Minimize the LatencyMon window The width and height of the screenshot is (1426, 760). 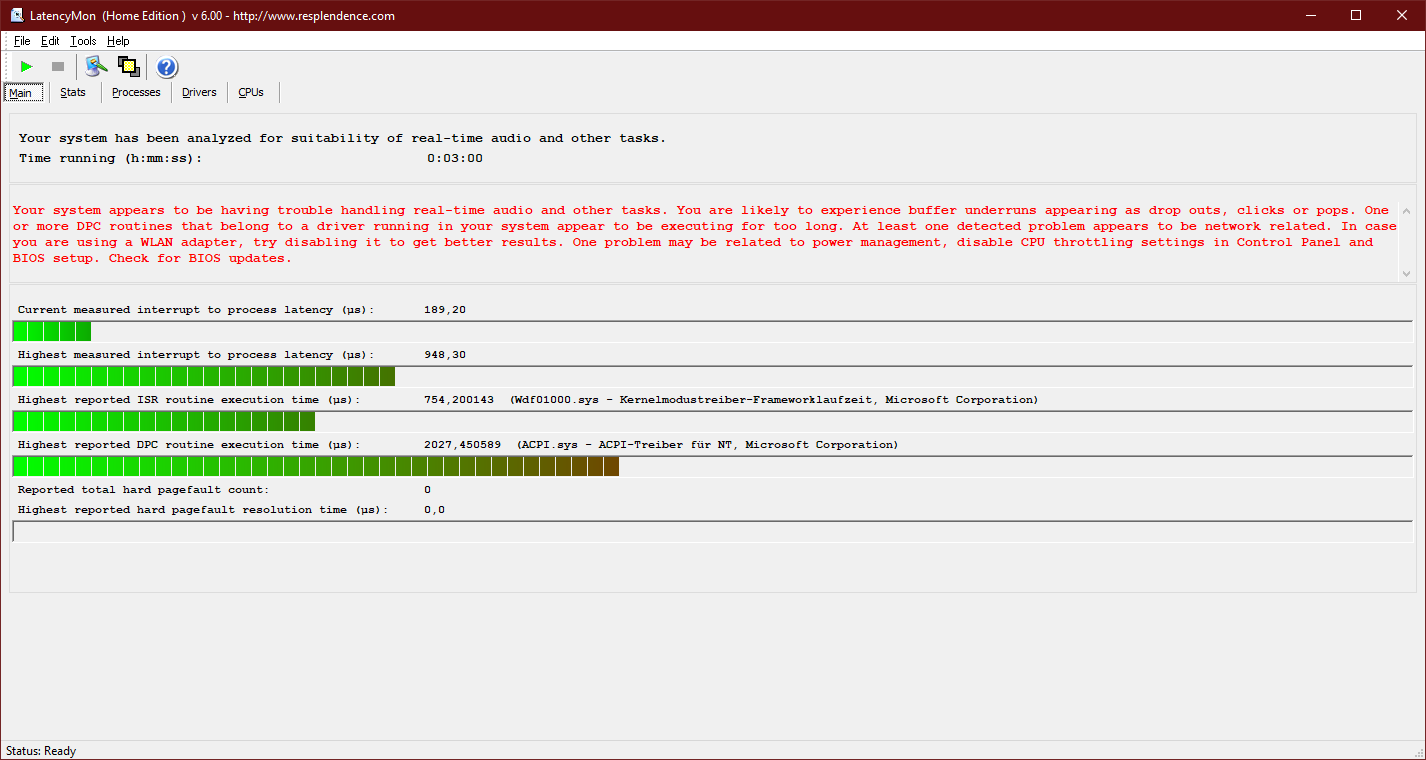(x=1311, y=15)
